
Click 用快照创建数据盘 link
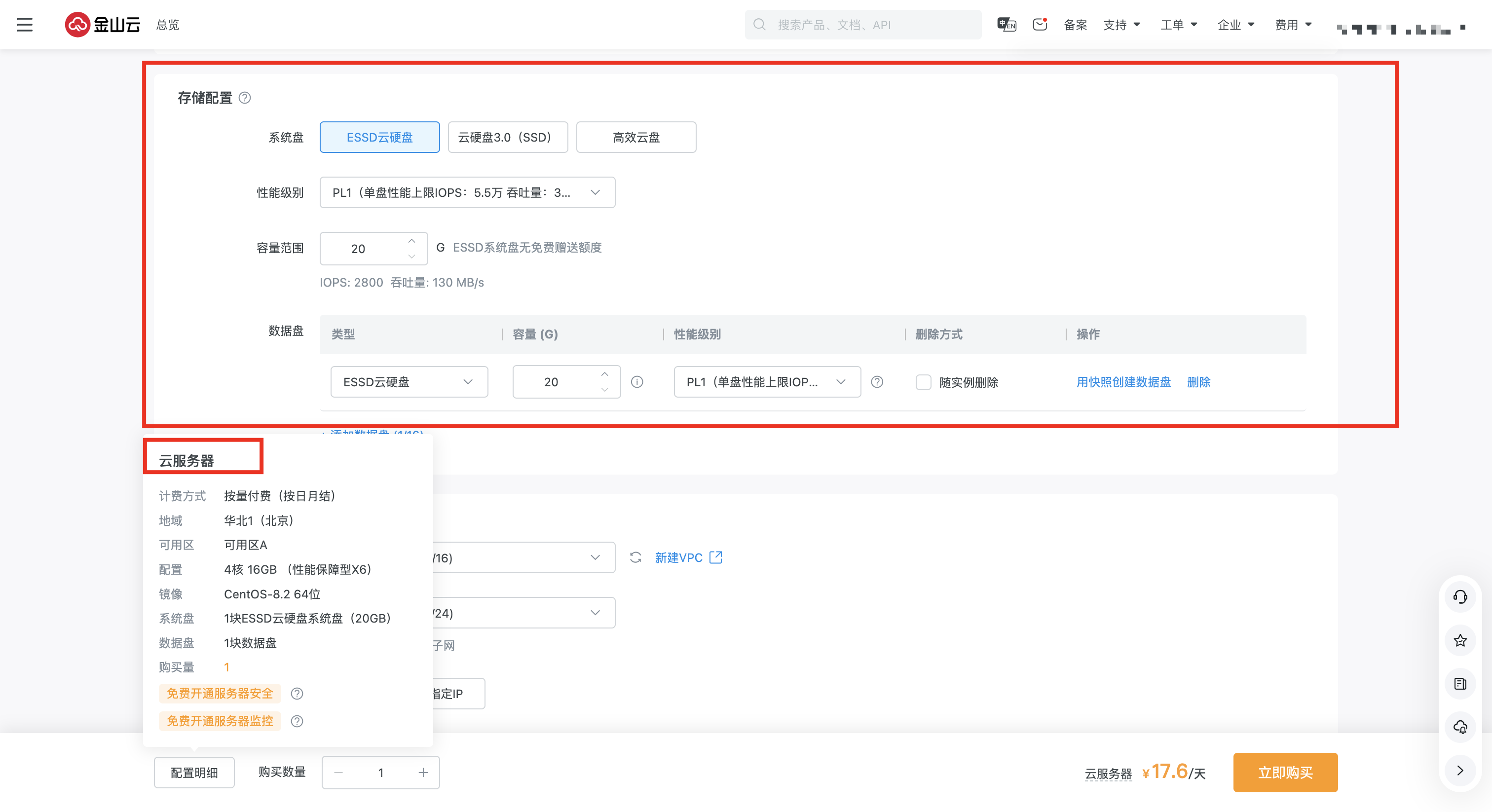coord(1123,382)
